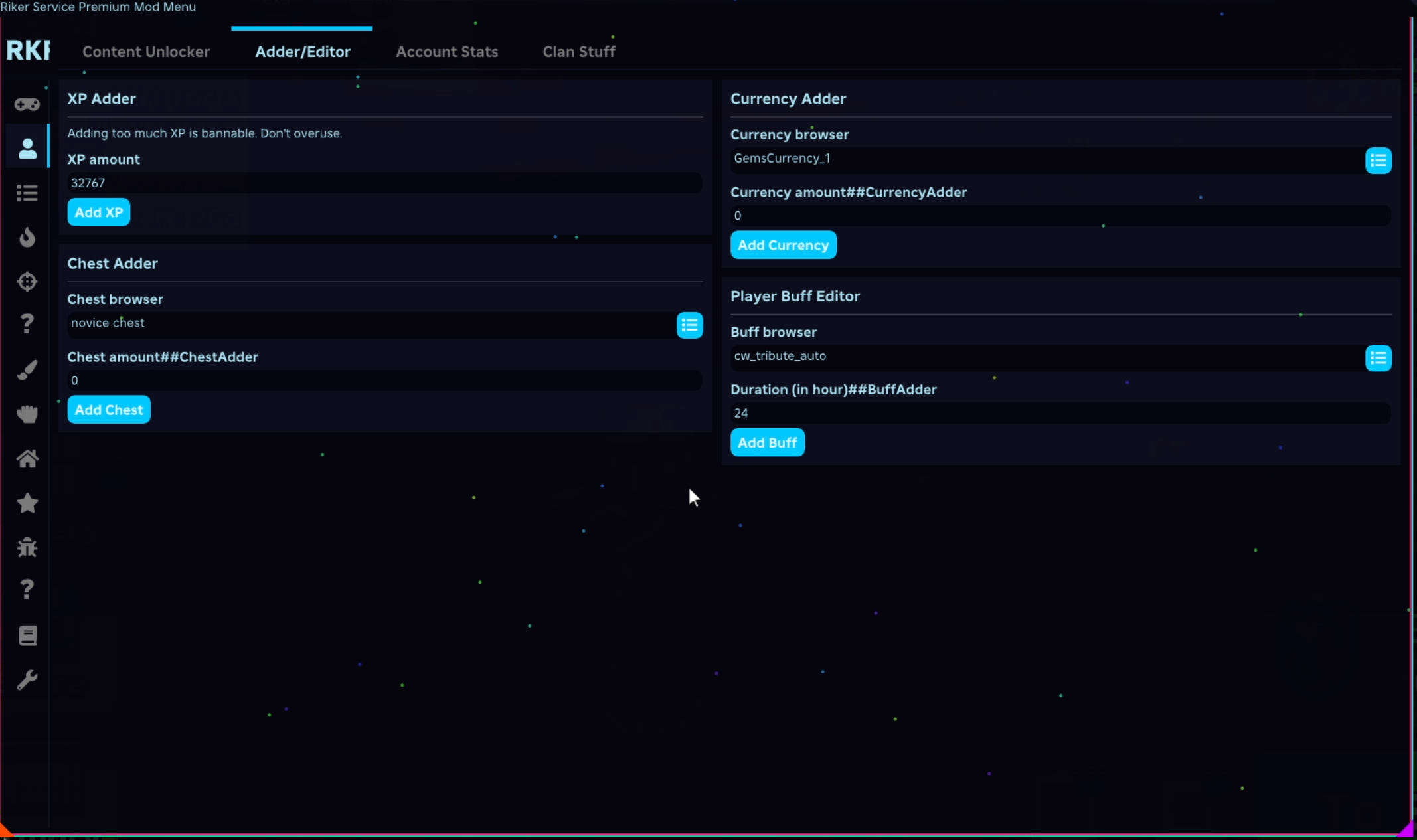Click the Add Currency button

click(x=783, y=245)
